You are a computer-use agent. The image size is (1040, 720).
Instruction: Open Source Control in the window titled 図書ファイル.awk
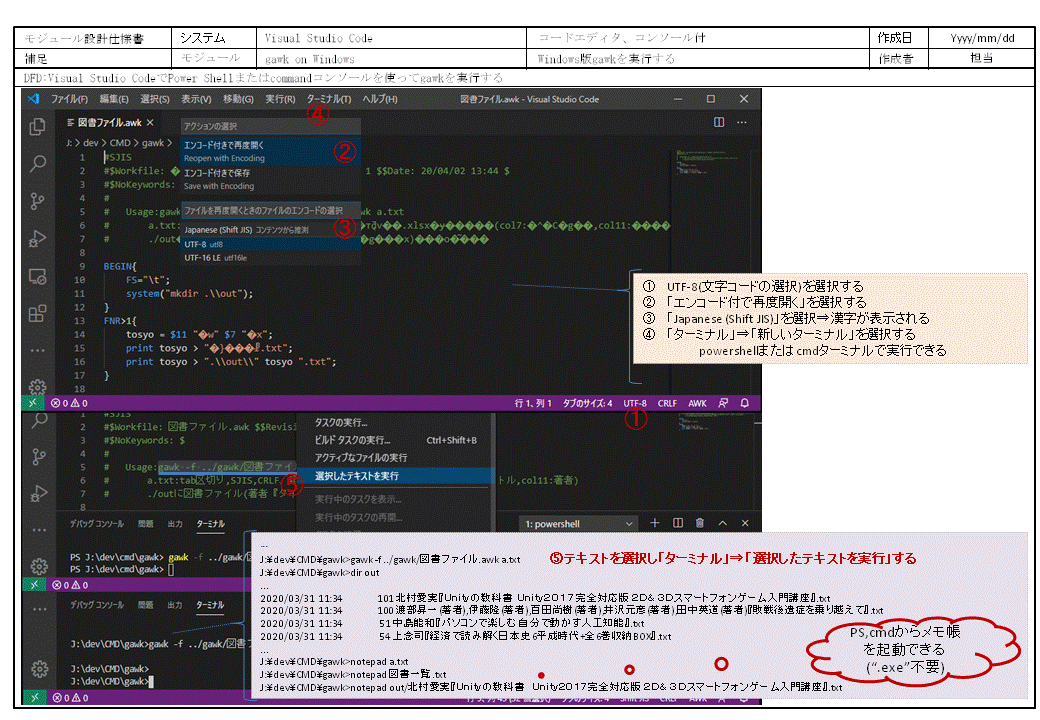[x=38, y=201]
